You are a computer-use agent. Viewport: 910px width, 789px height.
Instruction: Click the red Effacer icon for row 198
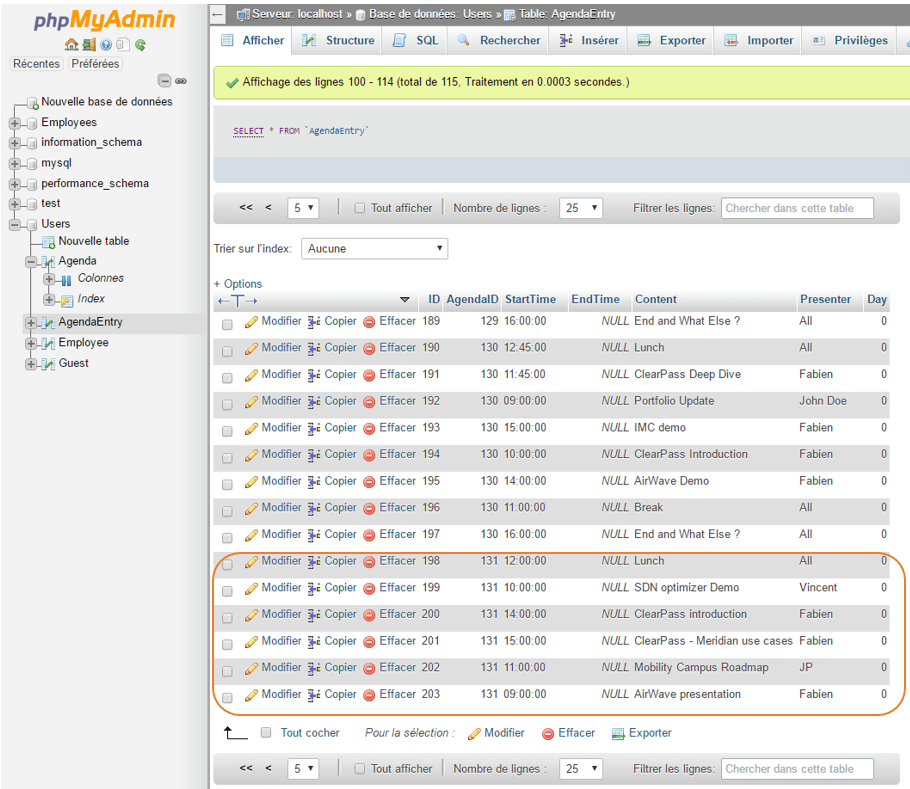coord(369,562)
